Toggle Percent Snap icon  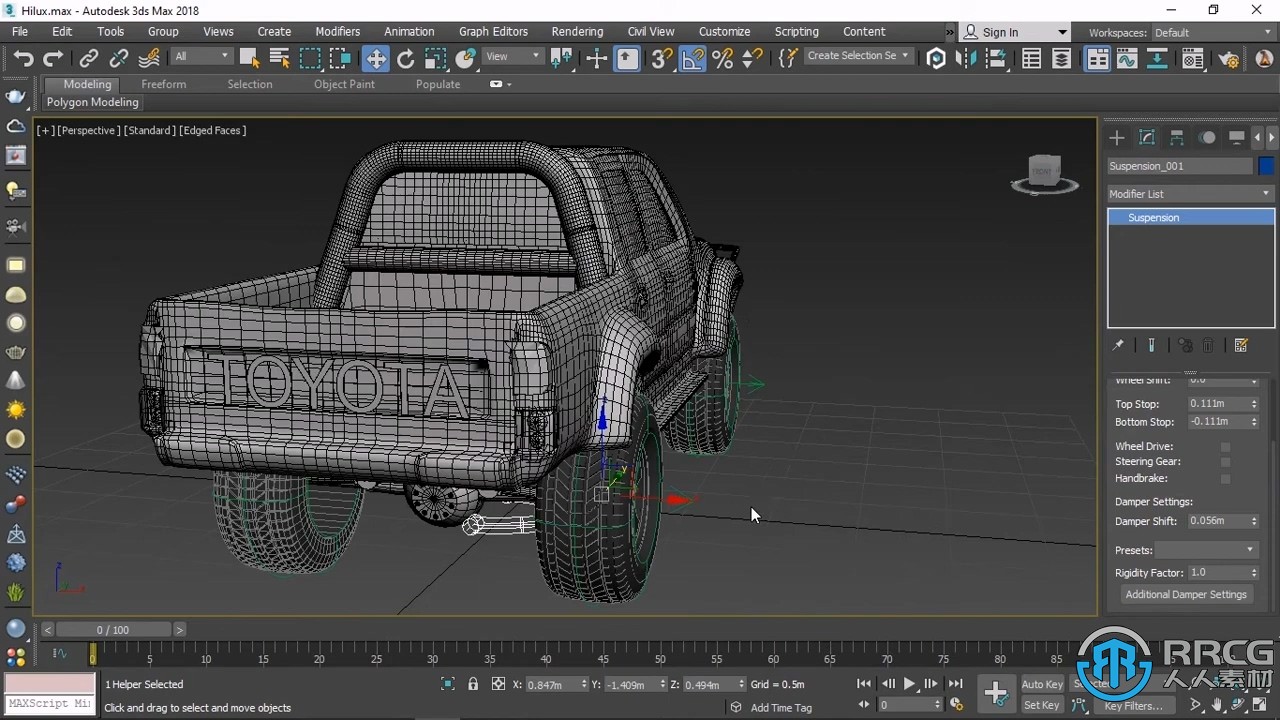point(723,58)
